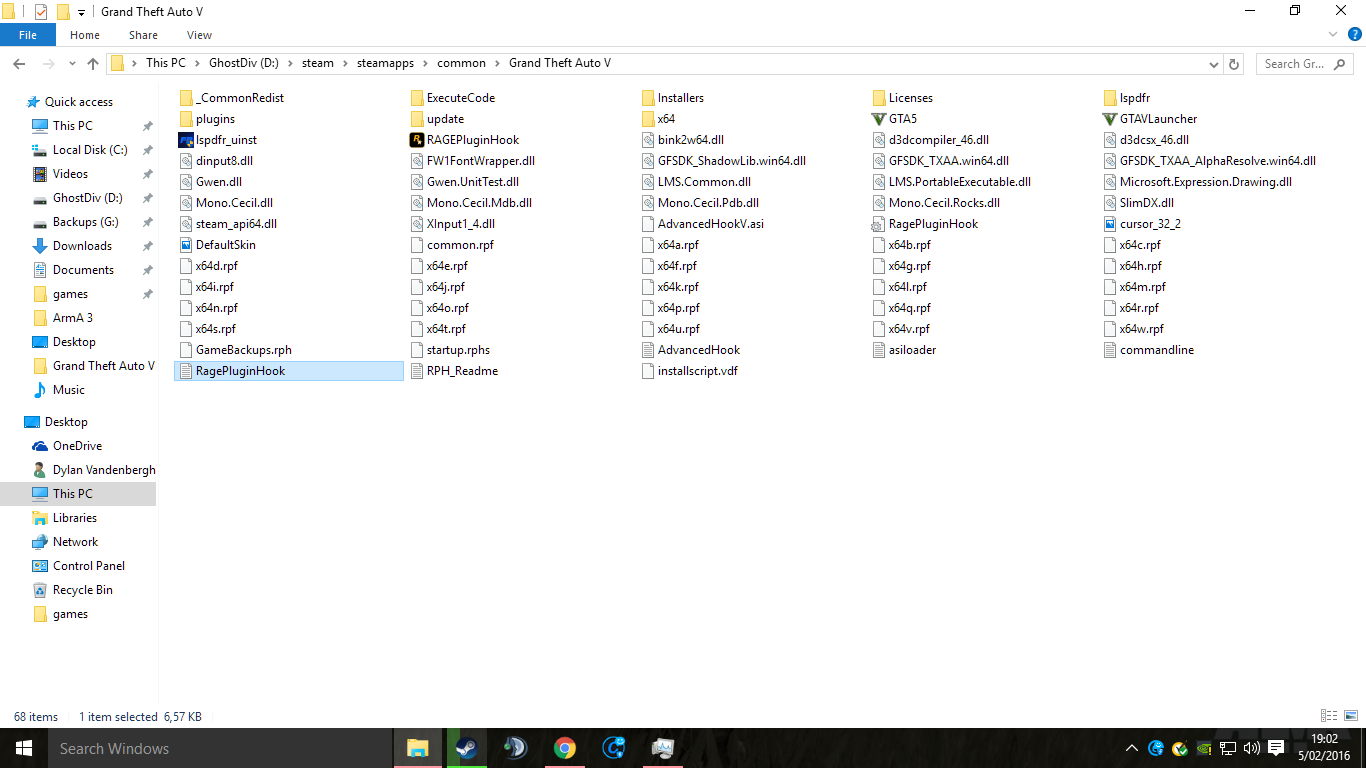Switch to large thumbnails view in the status bar

pyautogui.click(x=1349, y=716)
